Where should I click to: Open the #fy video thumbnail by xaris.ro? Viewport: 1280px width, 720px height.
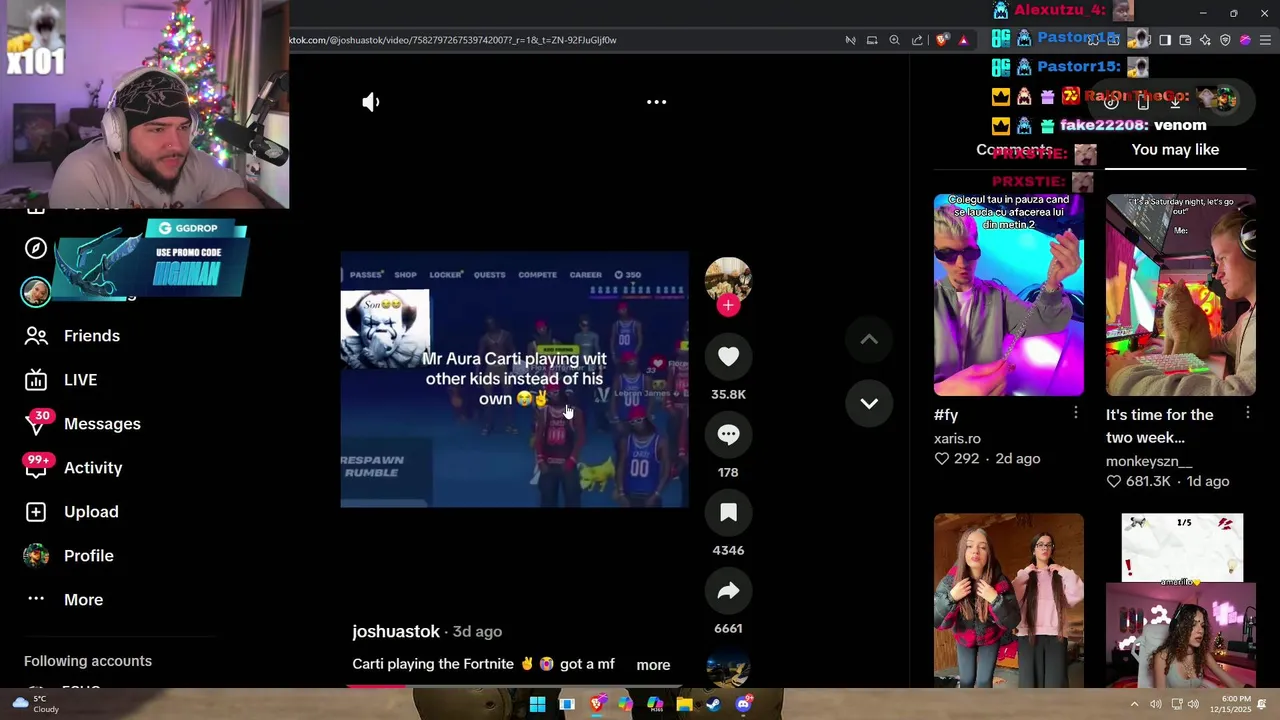[x=1008, y=295]
